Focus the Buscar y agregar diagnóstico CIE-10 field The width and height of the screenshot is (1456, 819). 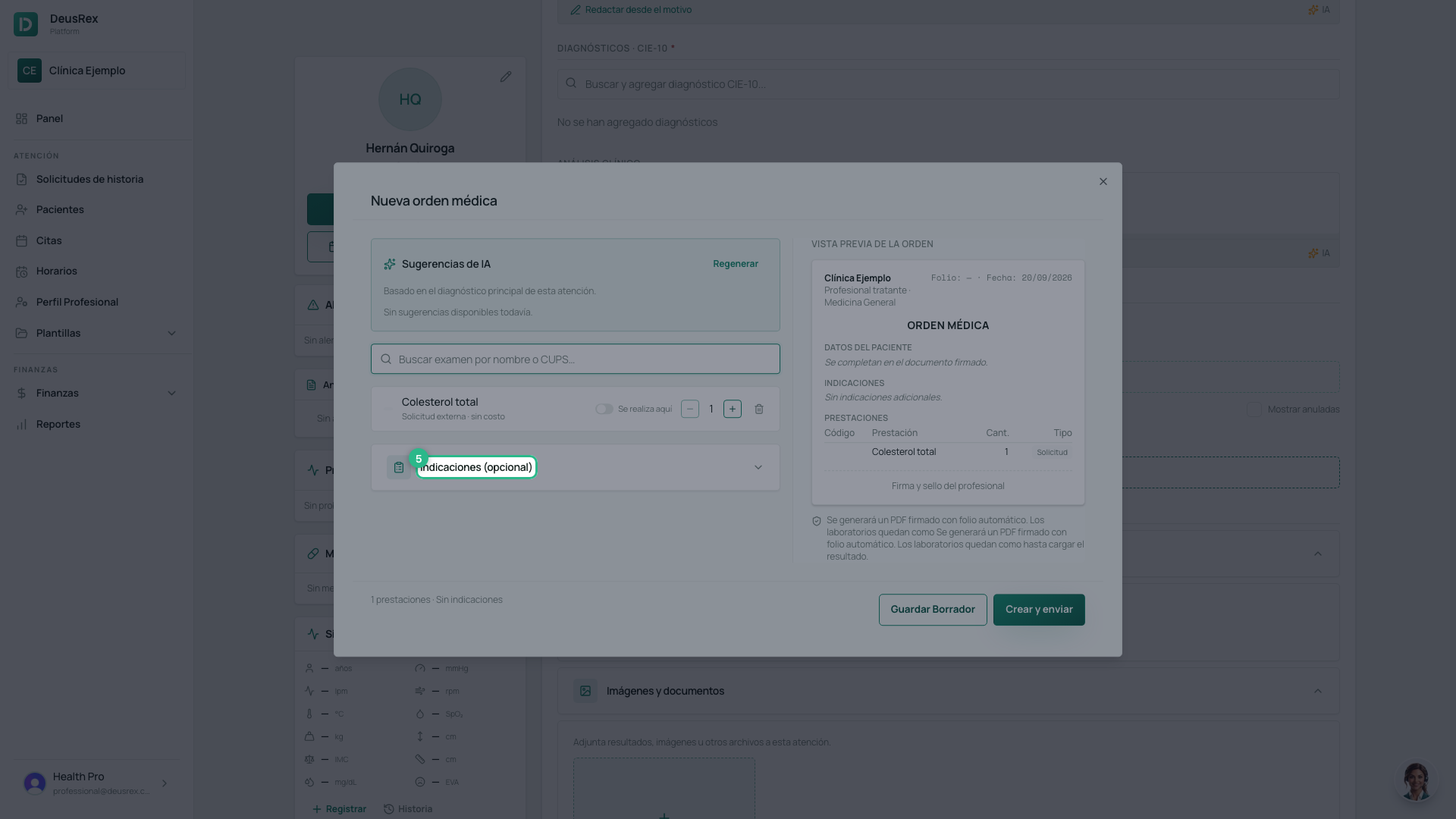pyautogui.click(x=948, y=84)
